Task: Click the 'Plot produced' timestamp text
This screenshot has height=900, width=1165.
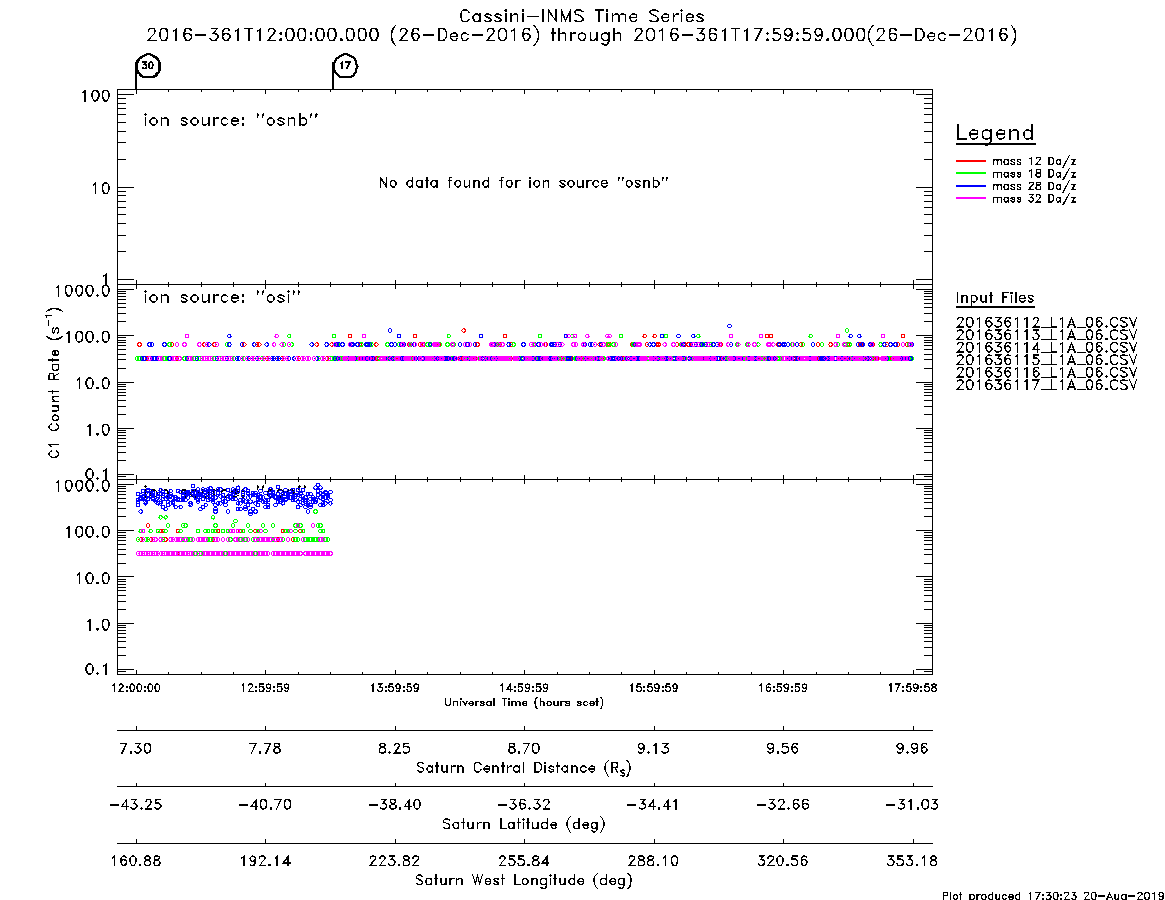Action: pos(1053,895)
